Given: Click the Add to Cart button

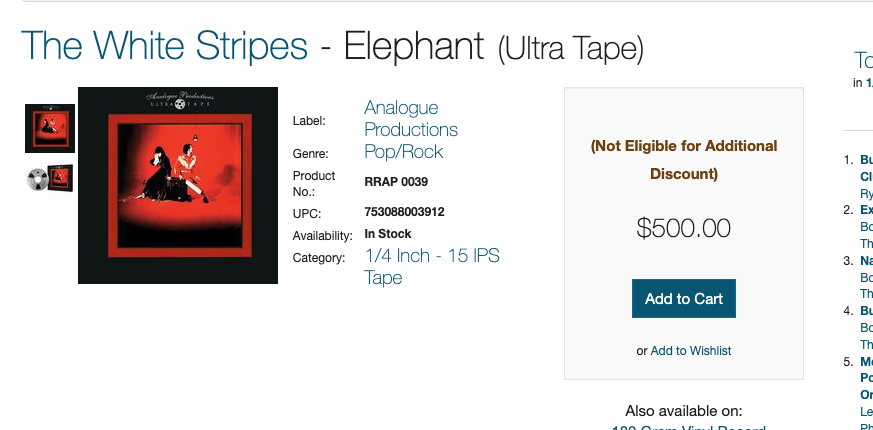Looking at the screenshot, I should (684, 299).
